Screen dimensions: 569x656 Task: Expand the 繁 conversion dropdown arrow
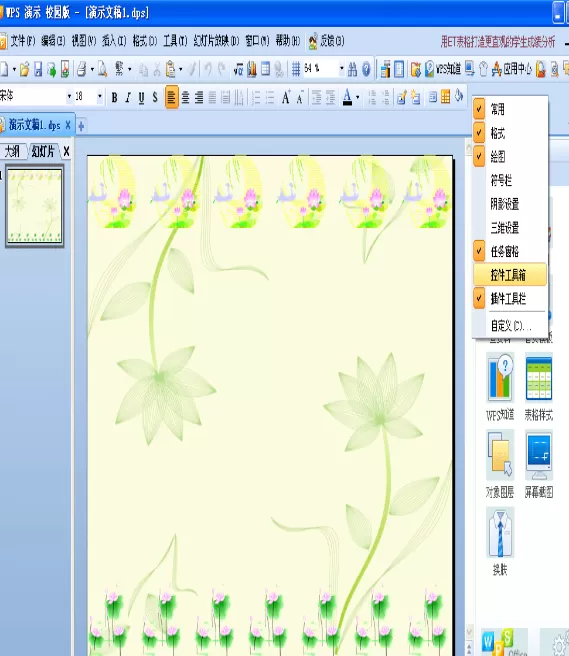(x=130, y=69)
